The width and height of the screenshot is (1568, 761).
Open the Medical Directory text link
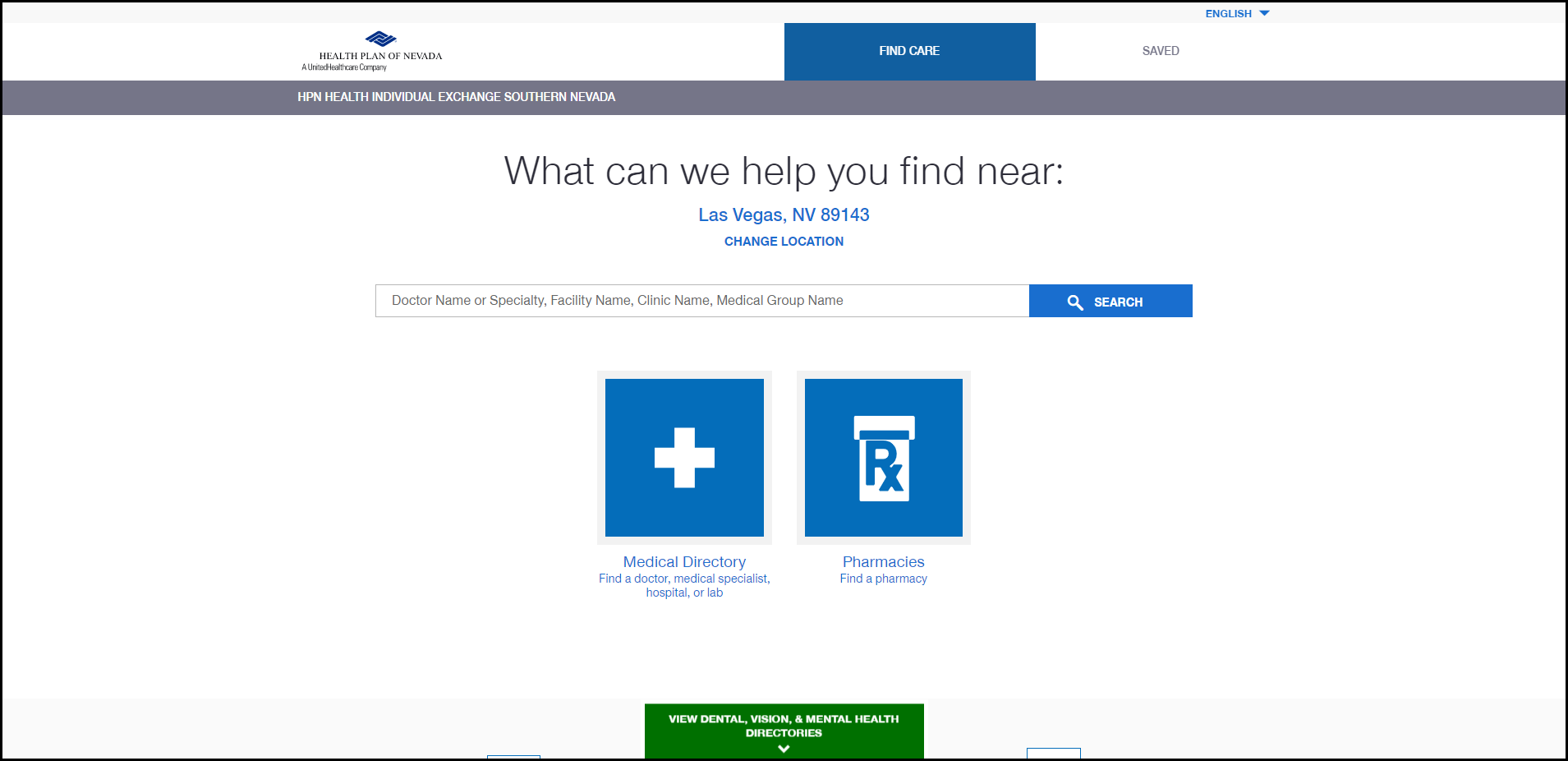point(684,562)
